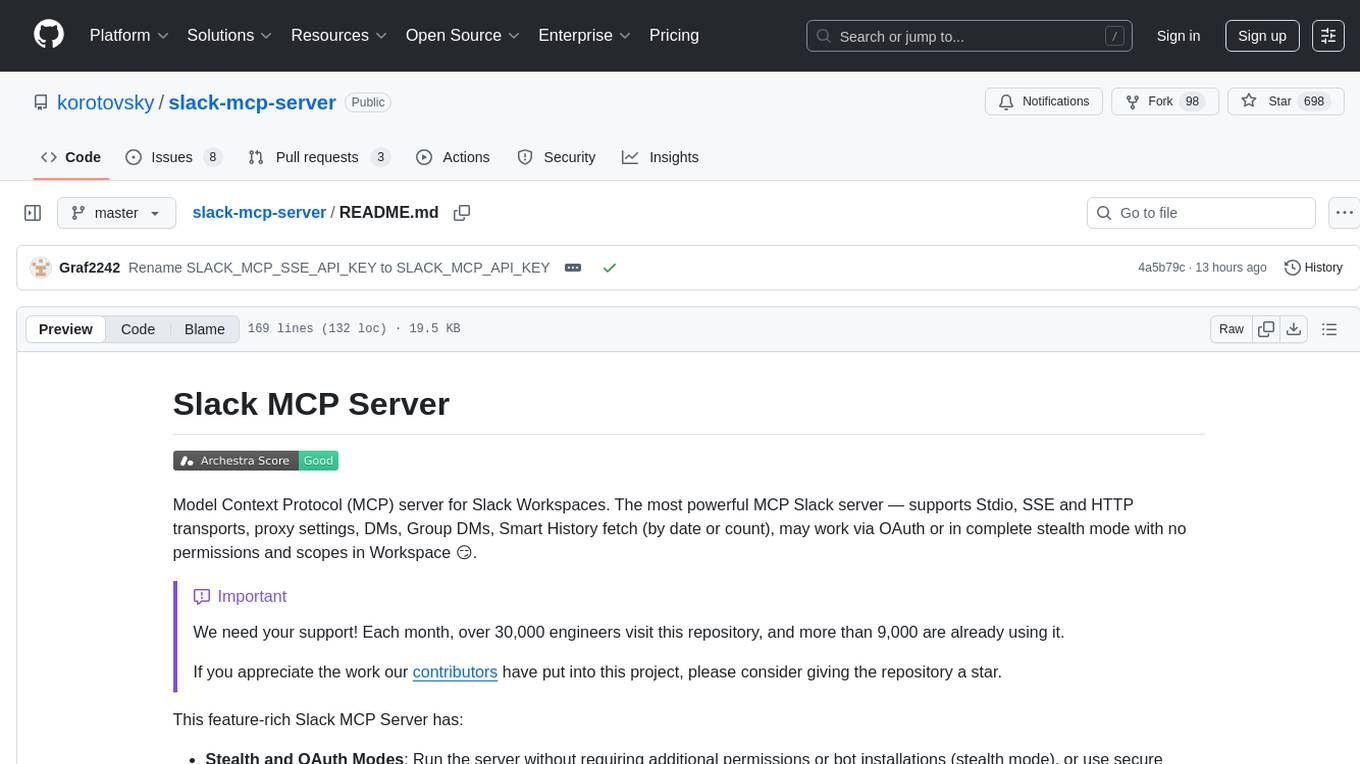Viewport: 1360px width, 764px height.
Task: Click the slash shortcut icon in search
Action: [1114, 36]
